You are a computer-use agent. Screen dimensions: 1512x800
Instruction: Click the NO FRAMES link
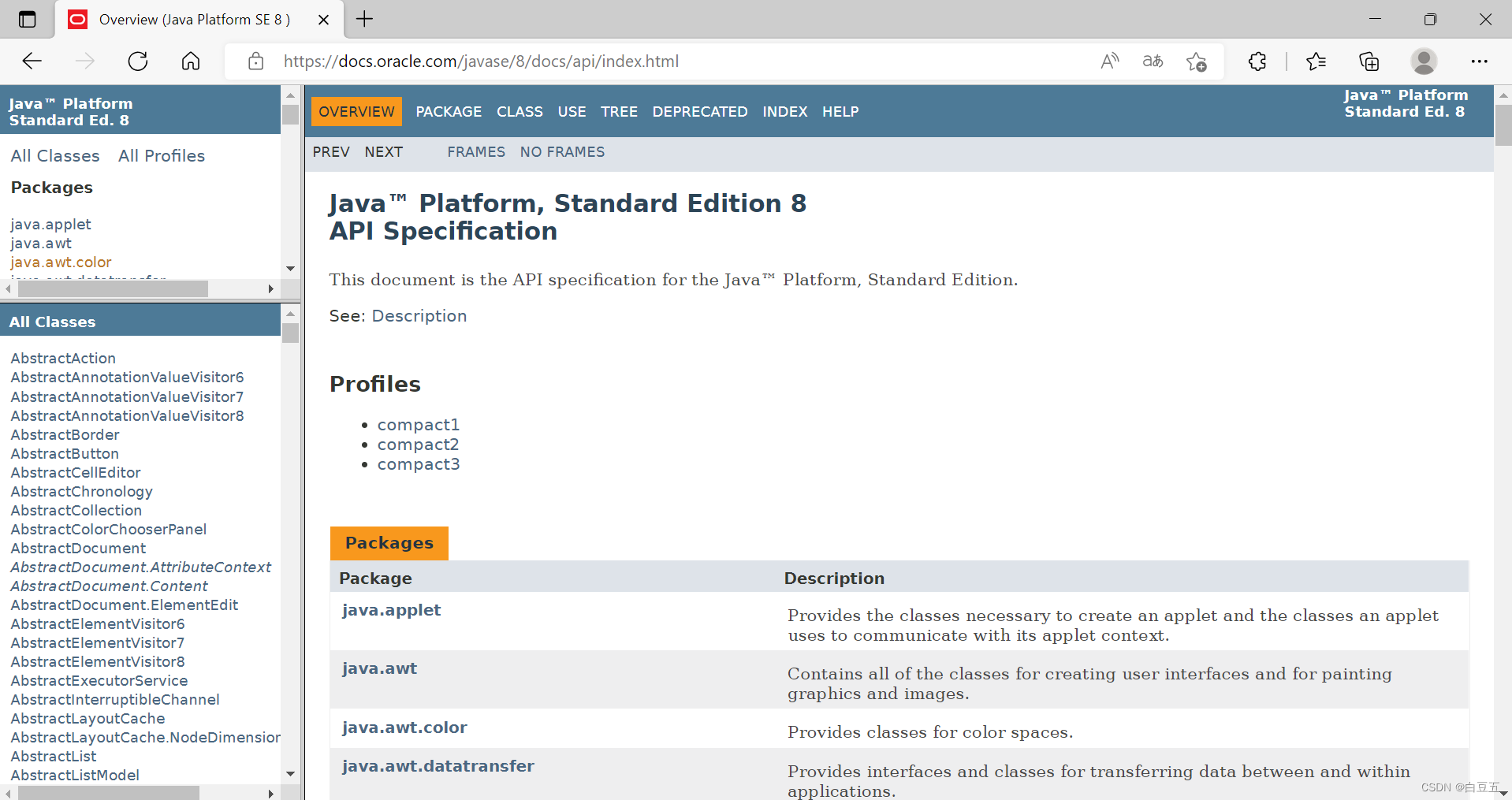[x=562, y=152]
